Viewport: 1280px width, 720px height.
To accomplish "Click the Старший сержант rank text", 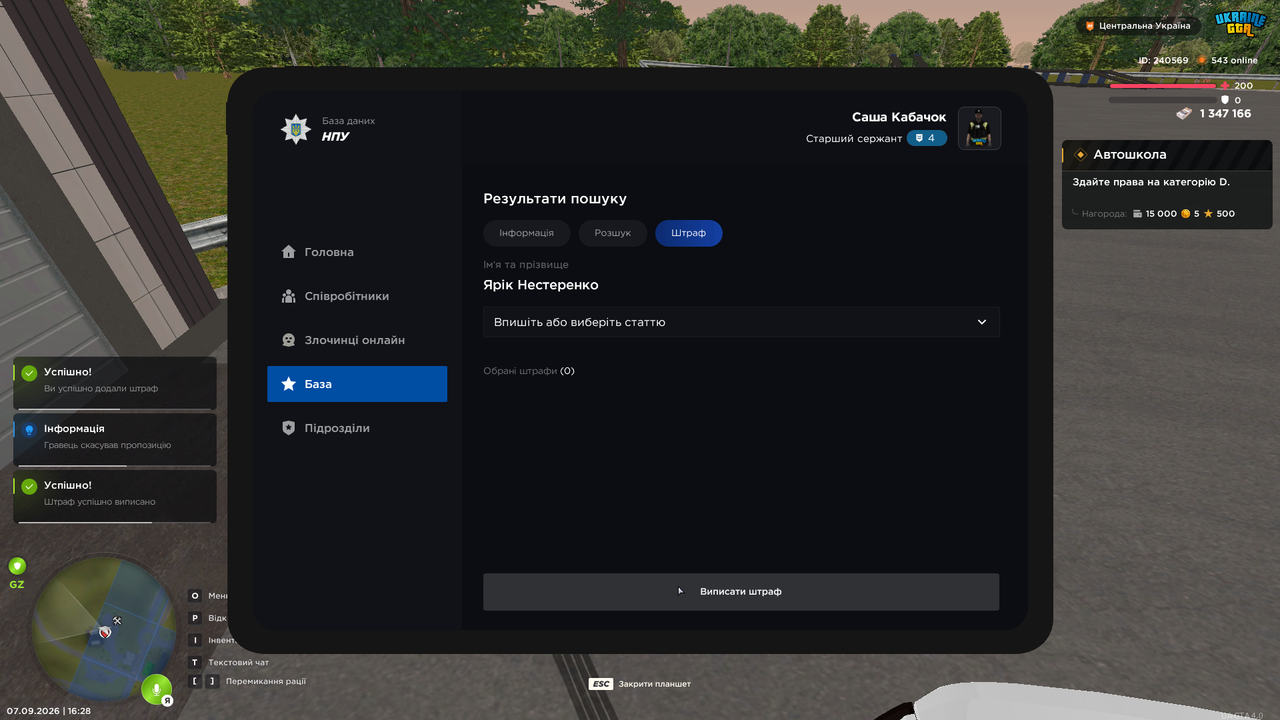I will click(x=854, y=139).
